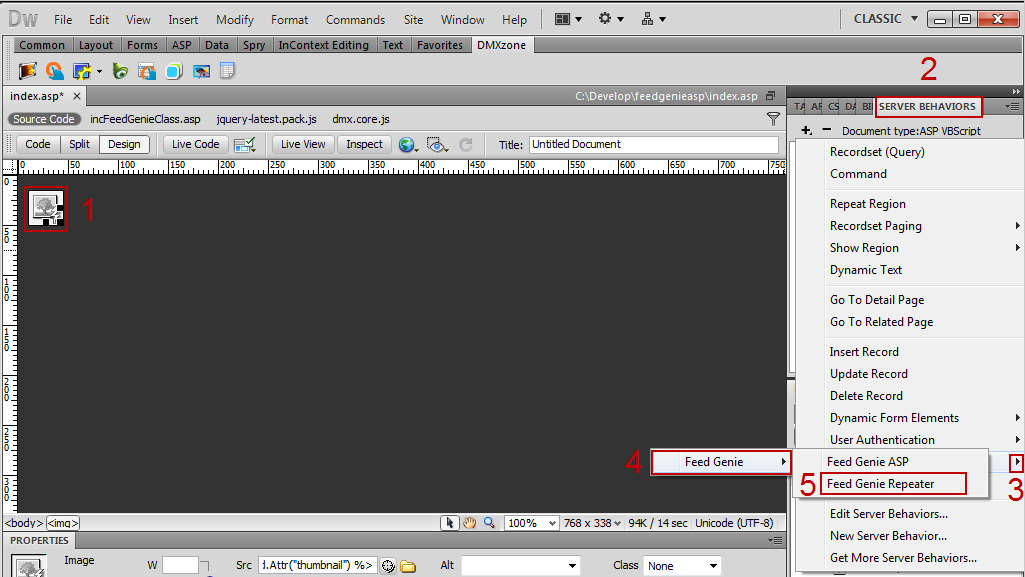Switch to Code view

[38, 144]
